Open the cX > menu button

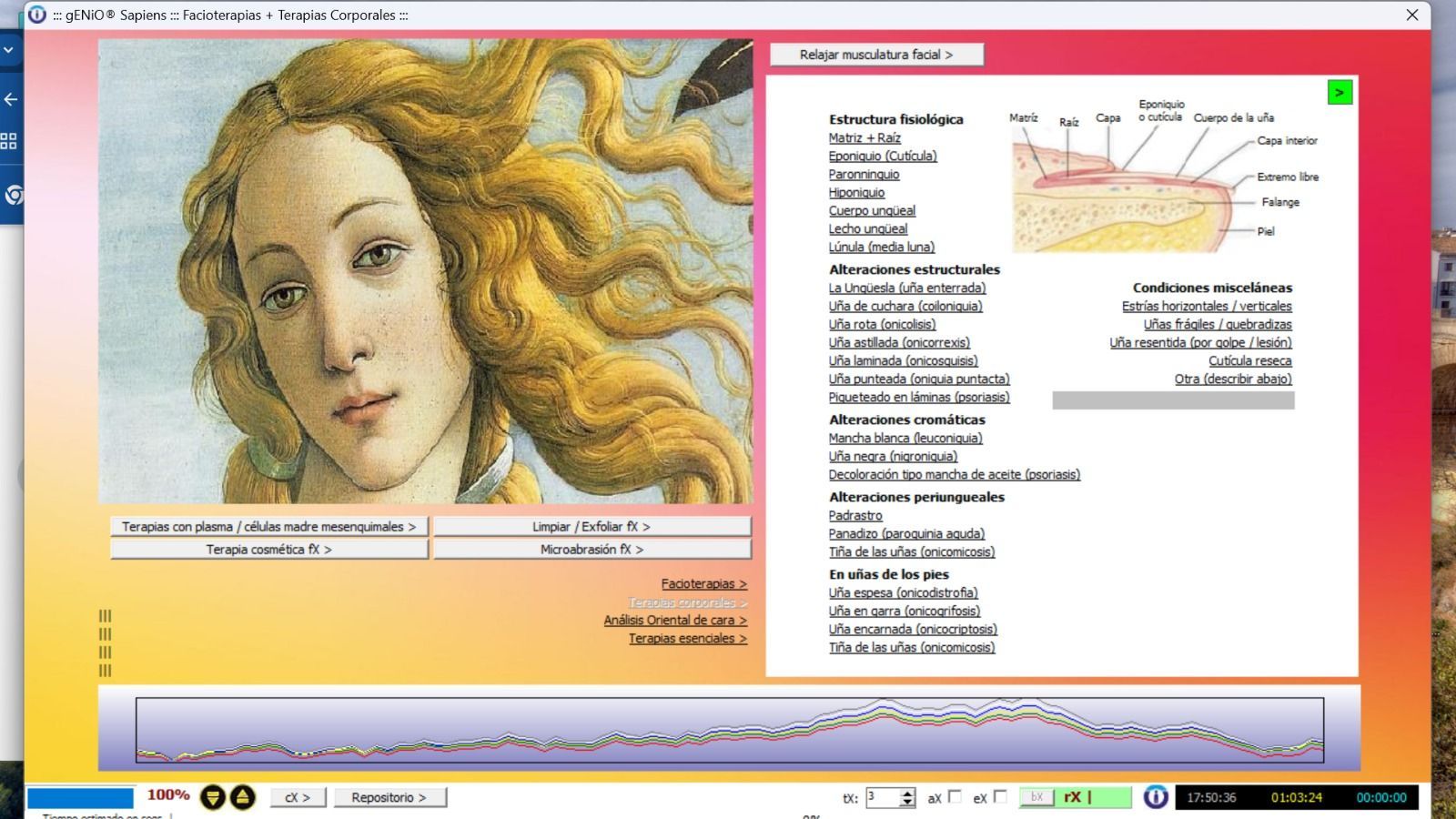297,797
